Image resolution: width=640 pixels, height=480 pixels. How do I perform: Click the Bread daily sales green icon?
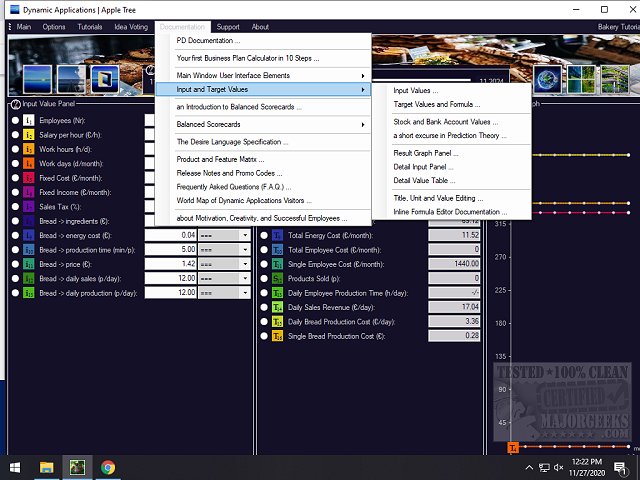pos(29,278)
